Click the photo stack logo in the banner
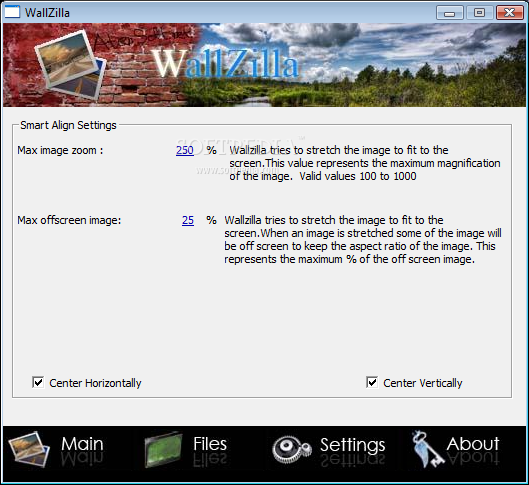 tap(71, 65)
